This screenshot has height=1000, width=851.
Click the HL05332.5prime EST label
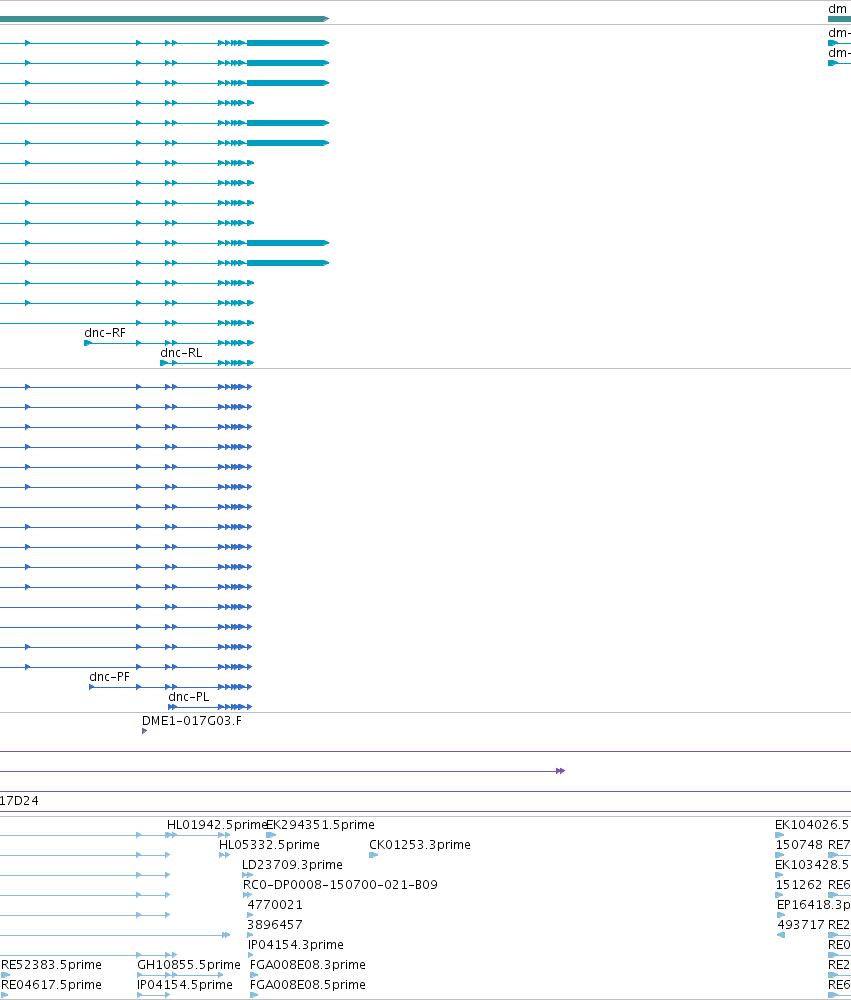[x=269, y=845]
